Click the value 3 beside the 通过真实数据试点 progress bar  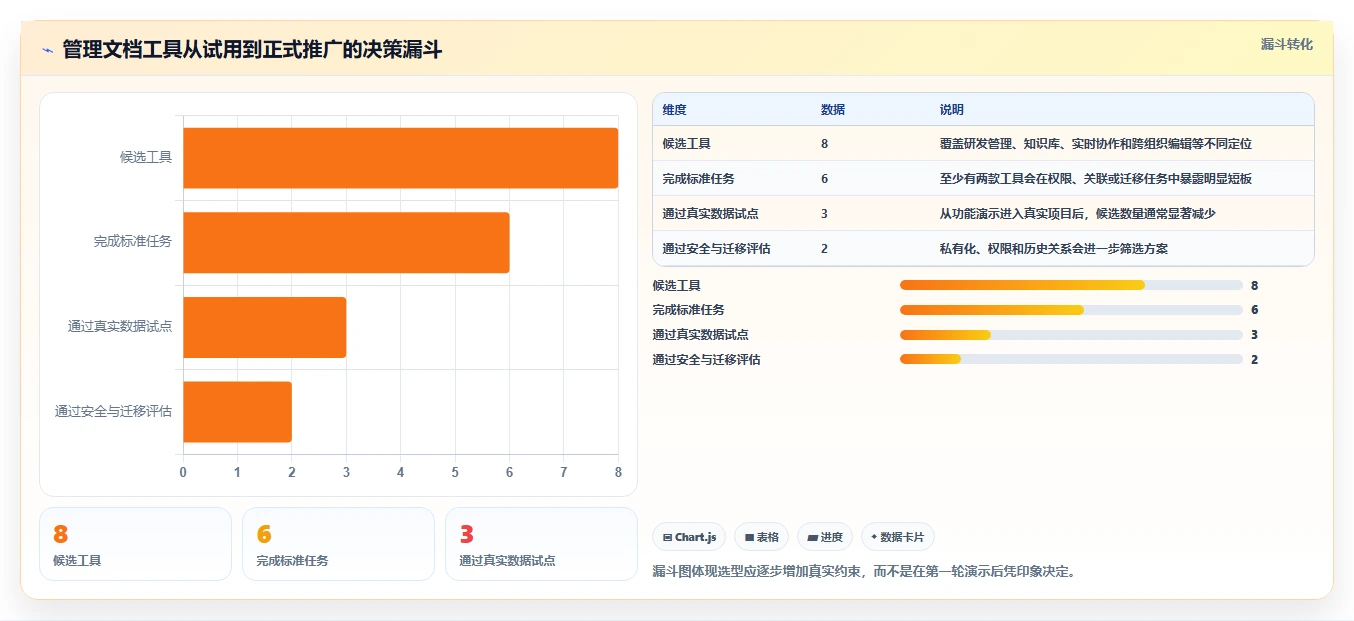tap(1254, 335)
